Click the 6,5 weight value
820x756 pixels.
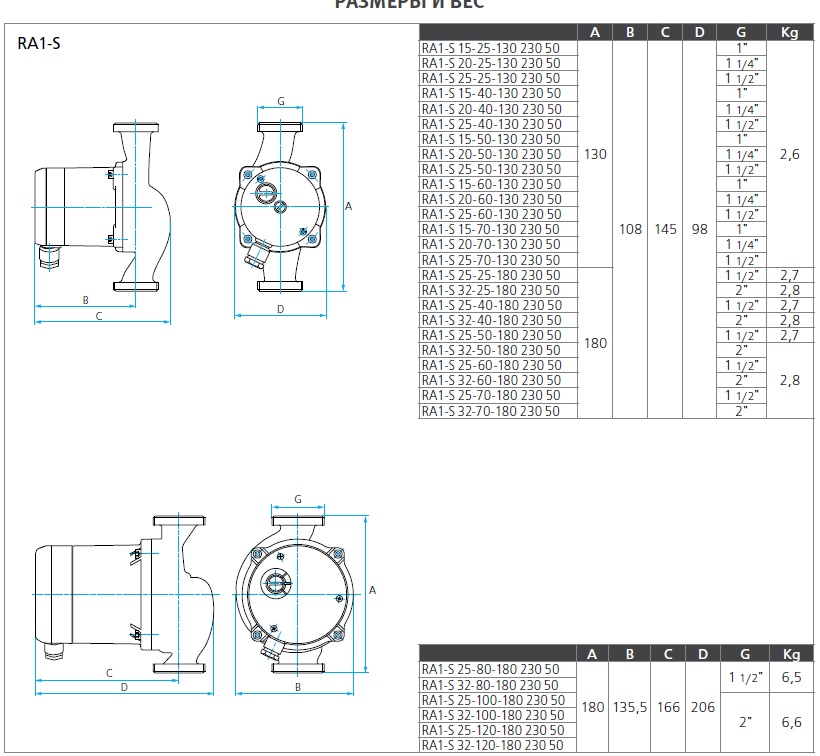click(x=791, y=678)
